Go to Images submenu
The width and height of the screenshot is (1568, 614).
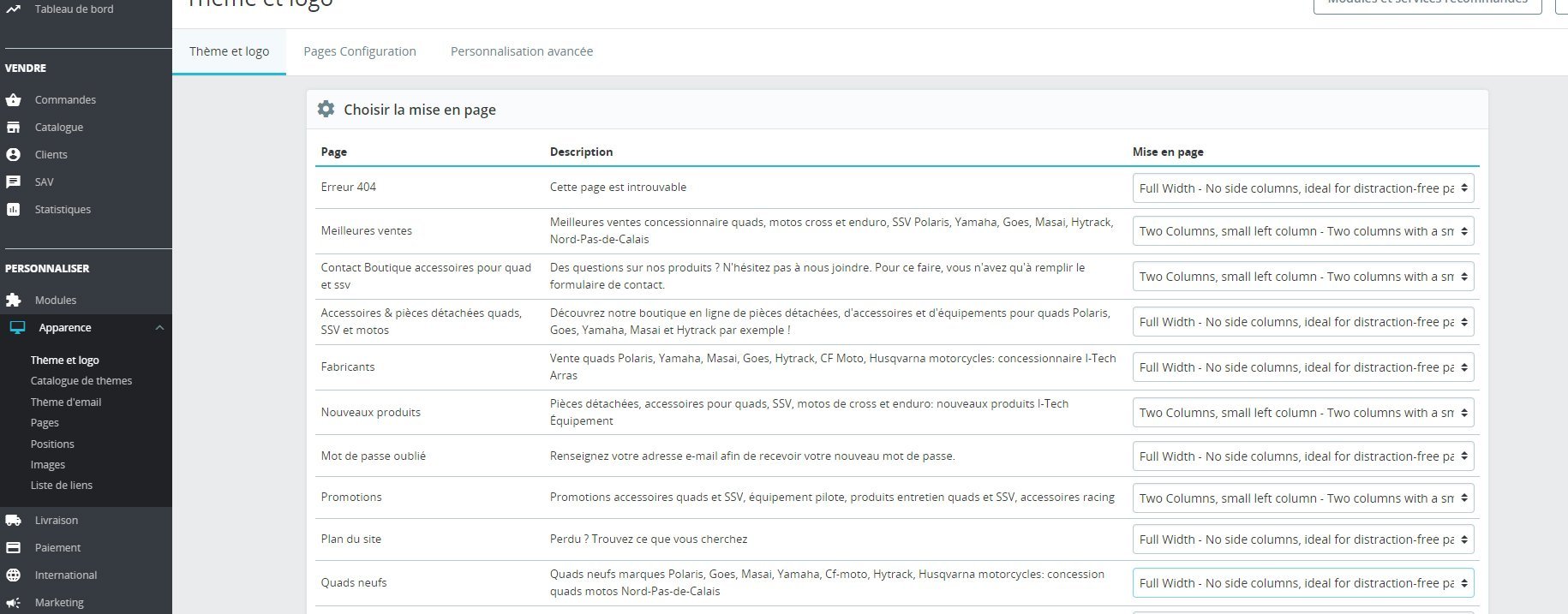click(x=48, y=465)
